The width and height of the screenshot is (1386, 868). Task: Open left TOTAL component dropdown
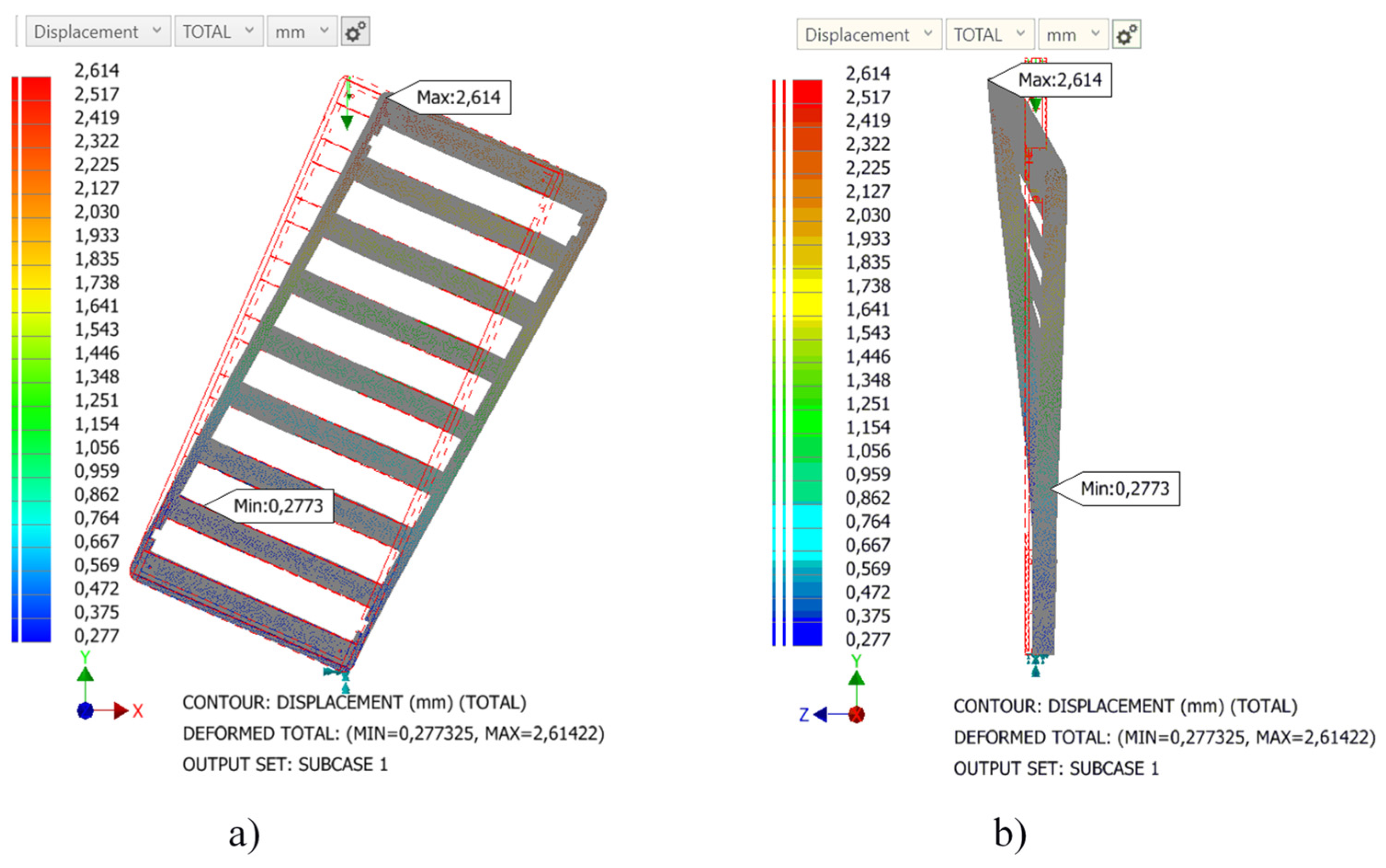(218, 32)
